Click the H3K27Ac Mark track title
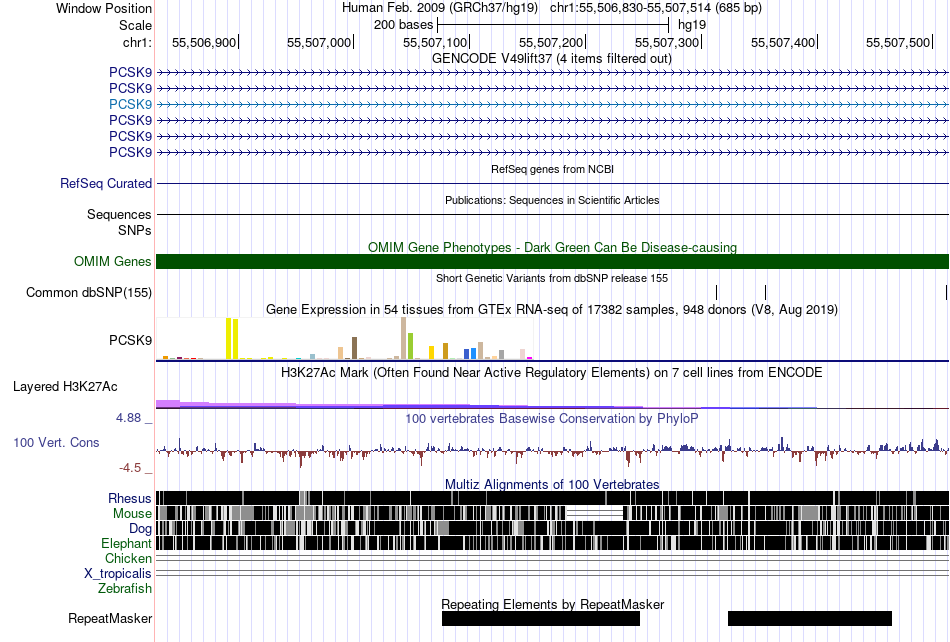950x642 pixels. (x=552, y=372)
